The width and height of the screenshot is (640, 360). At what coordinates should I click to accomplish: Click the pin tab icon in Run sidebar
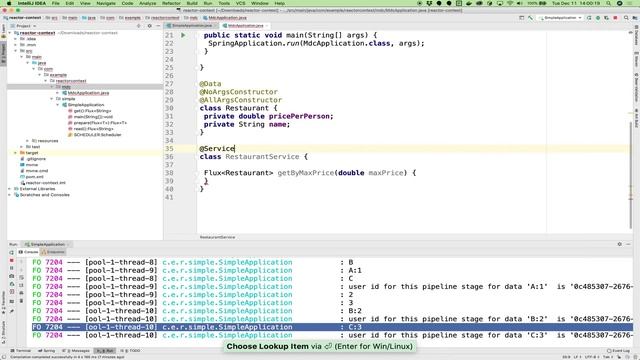pos(11,311)
